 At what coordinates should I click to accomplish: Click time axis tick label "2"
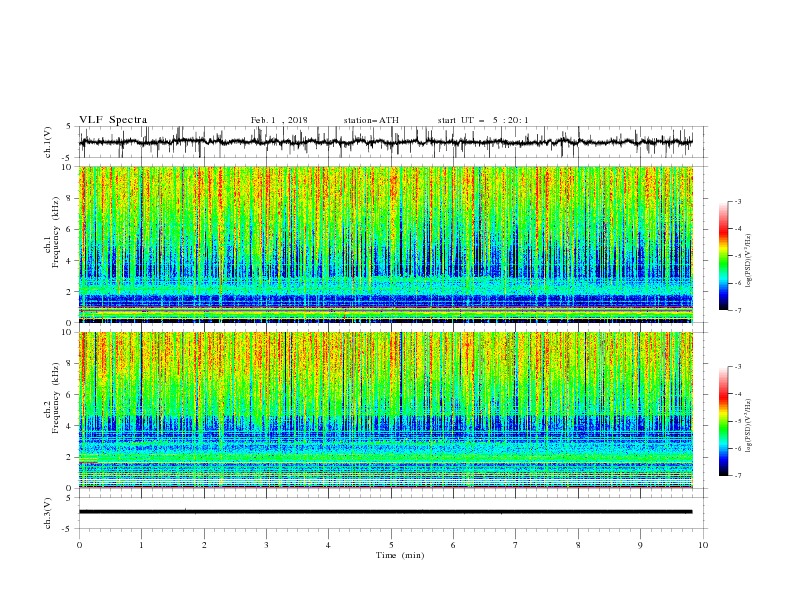pos(204,545)
